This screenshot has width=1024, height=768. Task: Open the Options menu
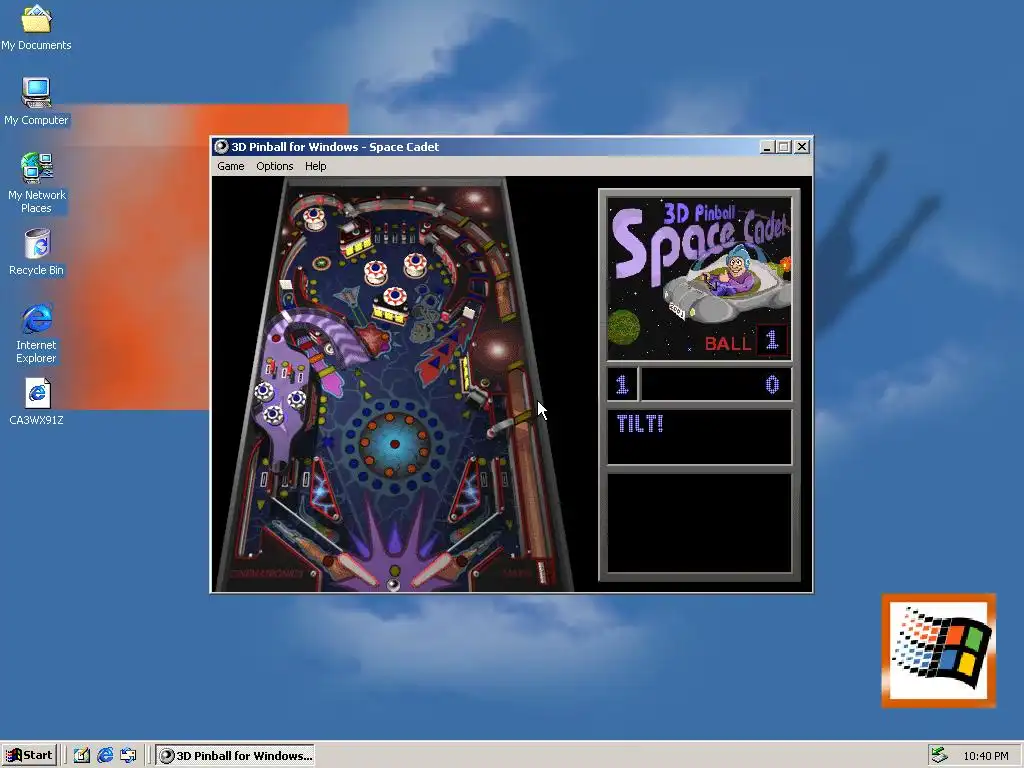274,167
